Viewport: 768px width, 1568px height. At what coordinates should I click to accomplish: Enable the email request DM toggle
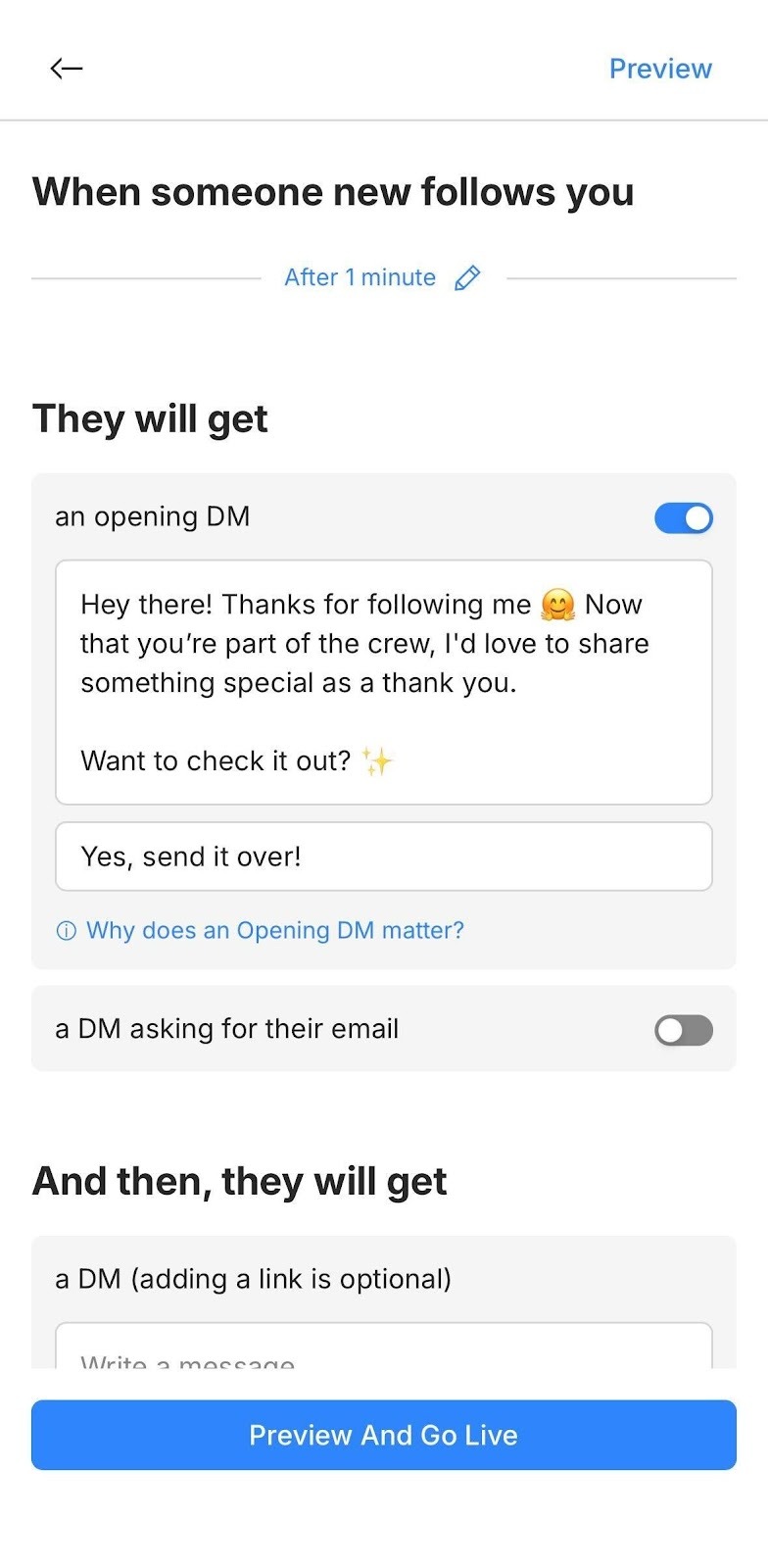(684, 1030)
